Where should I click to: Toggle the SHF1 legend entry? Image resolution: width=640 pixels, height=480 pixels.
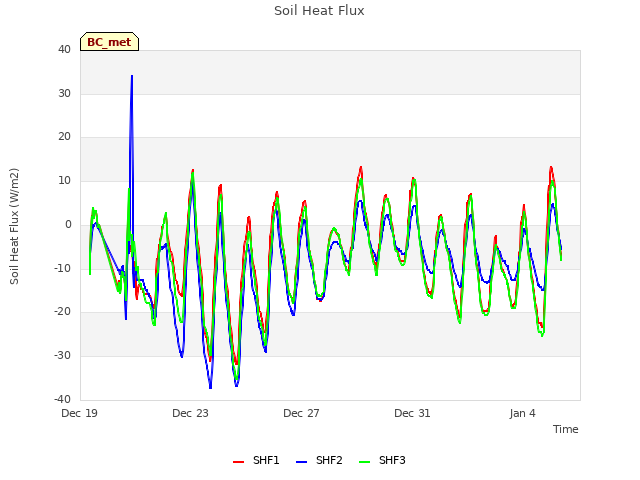(256, 460)
